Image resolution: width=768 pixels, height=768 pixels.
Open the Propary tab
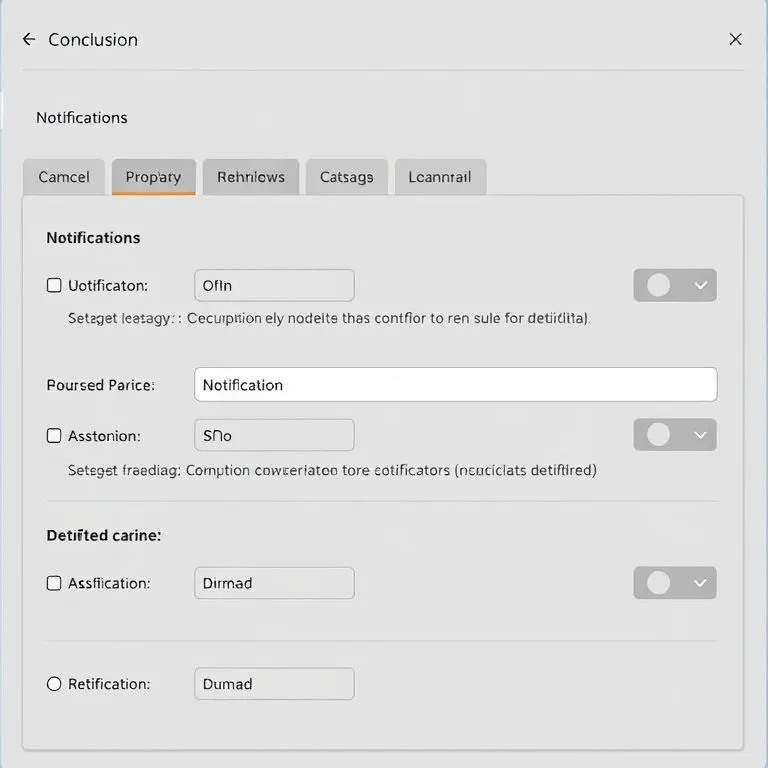point(153,177)
